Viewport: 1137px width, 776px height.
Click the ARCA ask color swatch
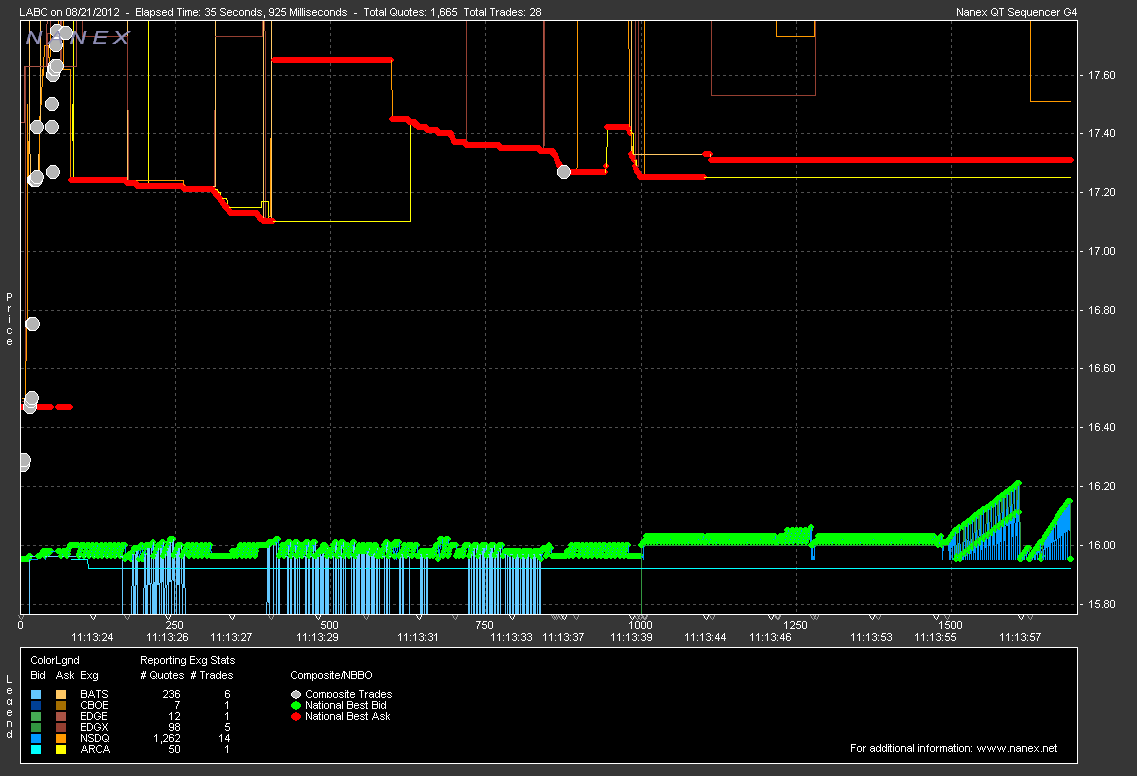pyautogui.click(x=61, y=749)
